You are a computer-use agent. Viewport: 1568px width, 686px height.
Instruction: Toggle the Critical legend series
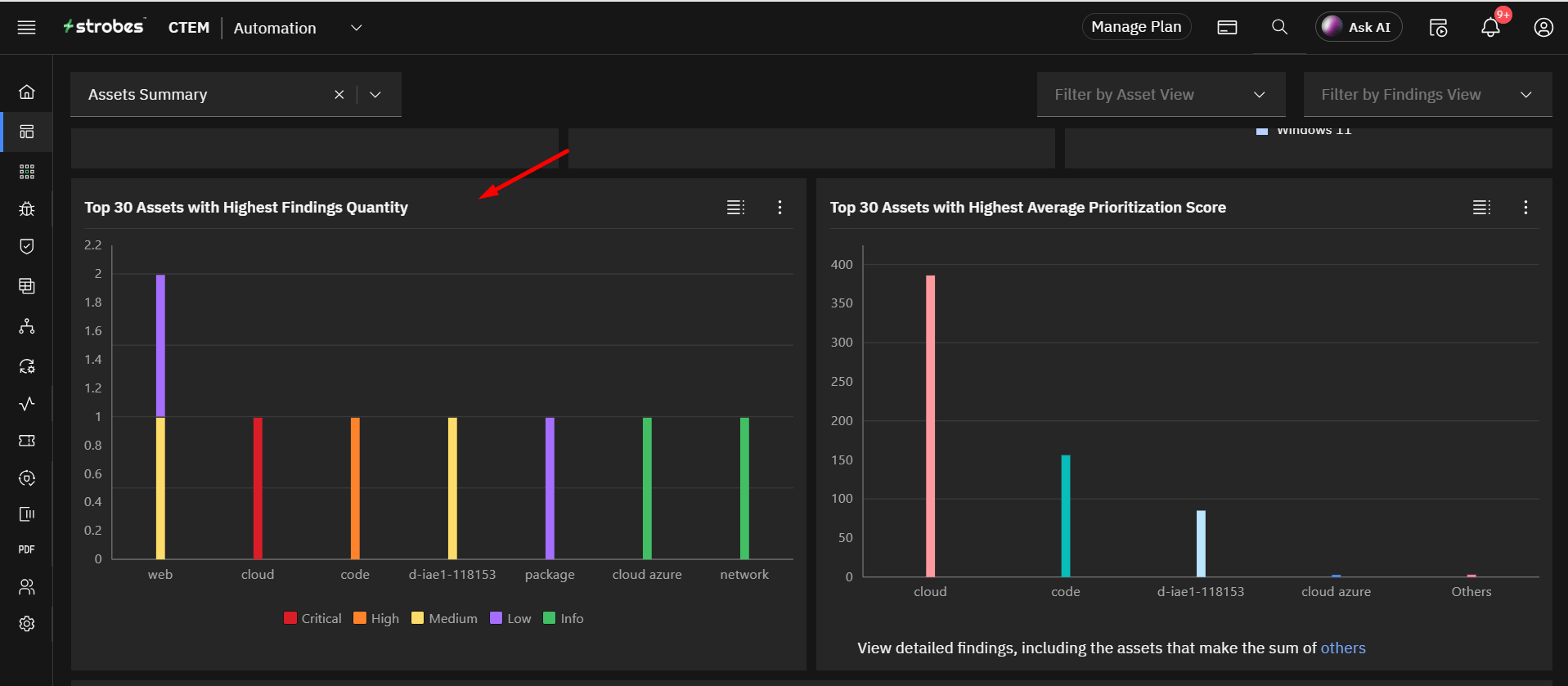coord(312,618)
